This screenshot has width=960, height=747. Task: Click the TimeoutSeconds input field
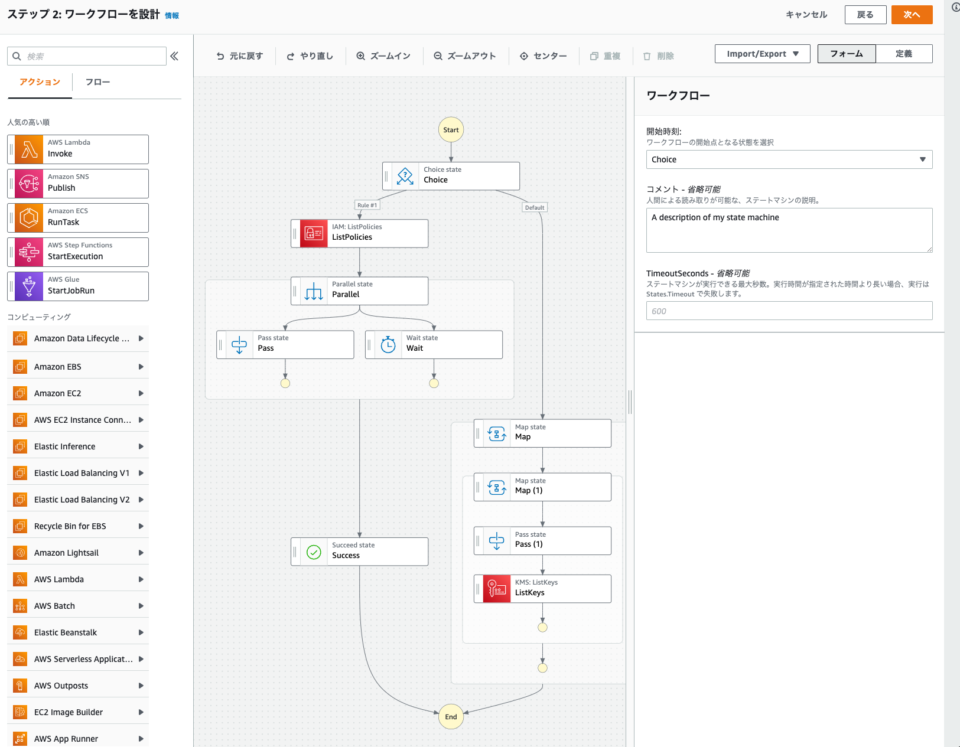[x=789, y=310]
